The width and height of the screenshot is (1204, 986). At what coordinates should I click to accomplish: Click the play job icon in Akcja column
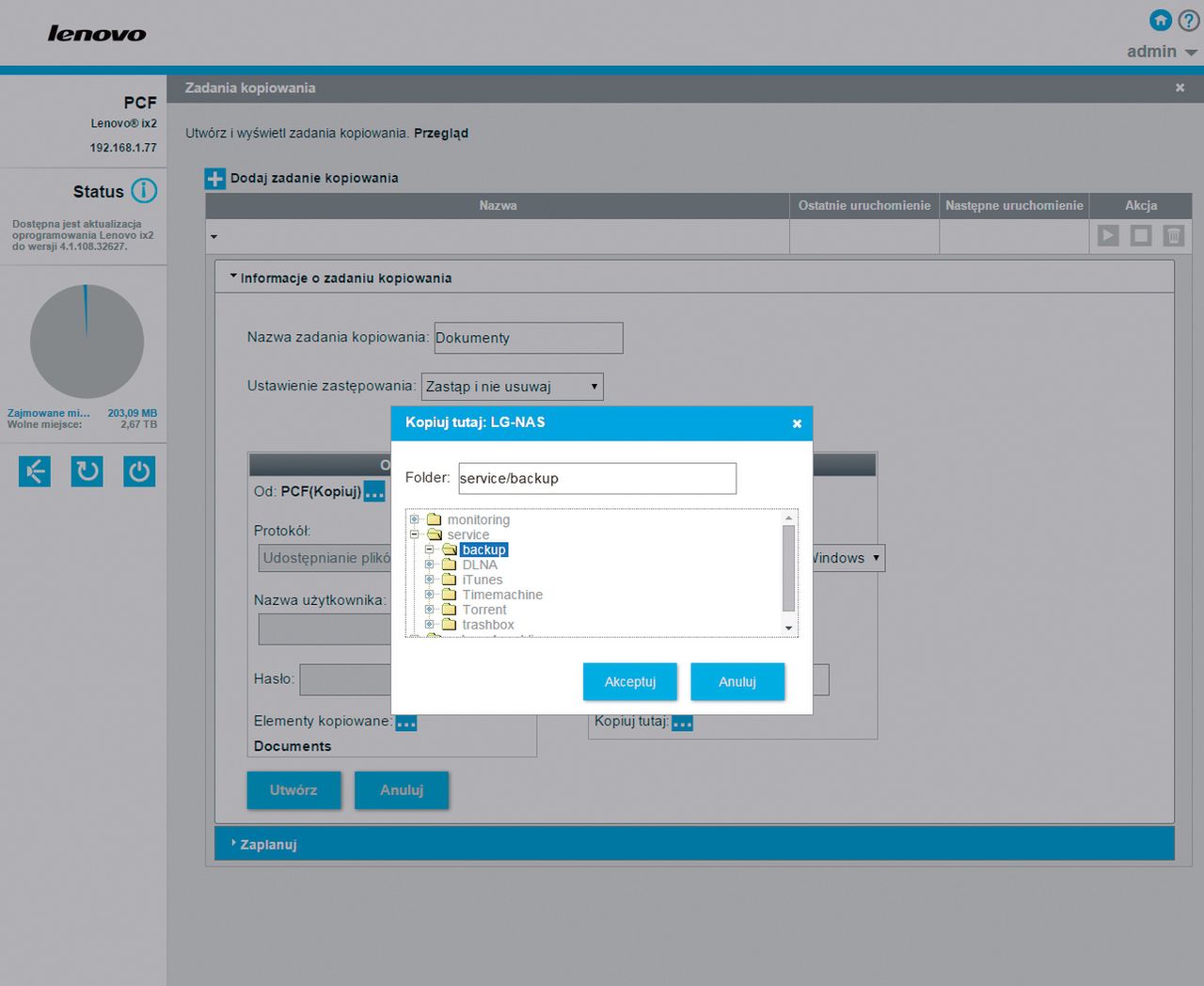coord(1108,235)
